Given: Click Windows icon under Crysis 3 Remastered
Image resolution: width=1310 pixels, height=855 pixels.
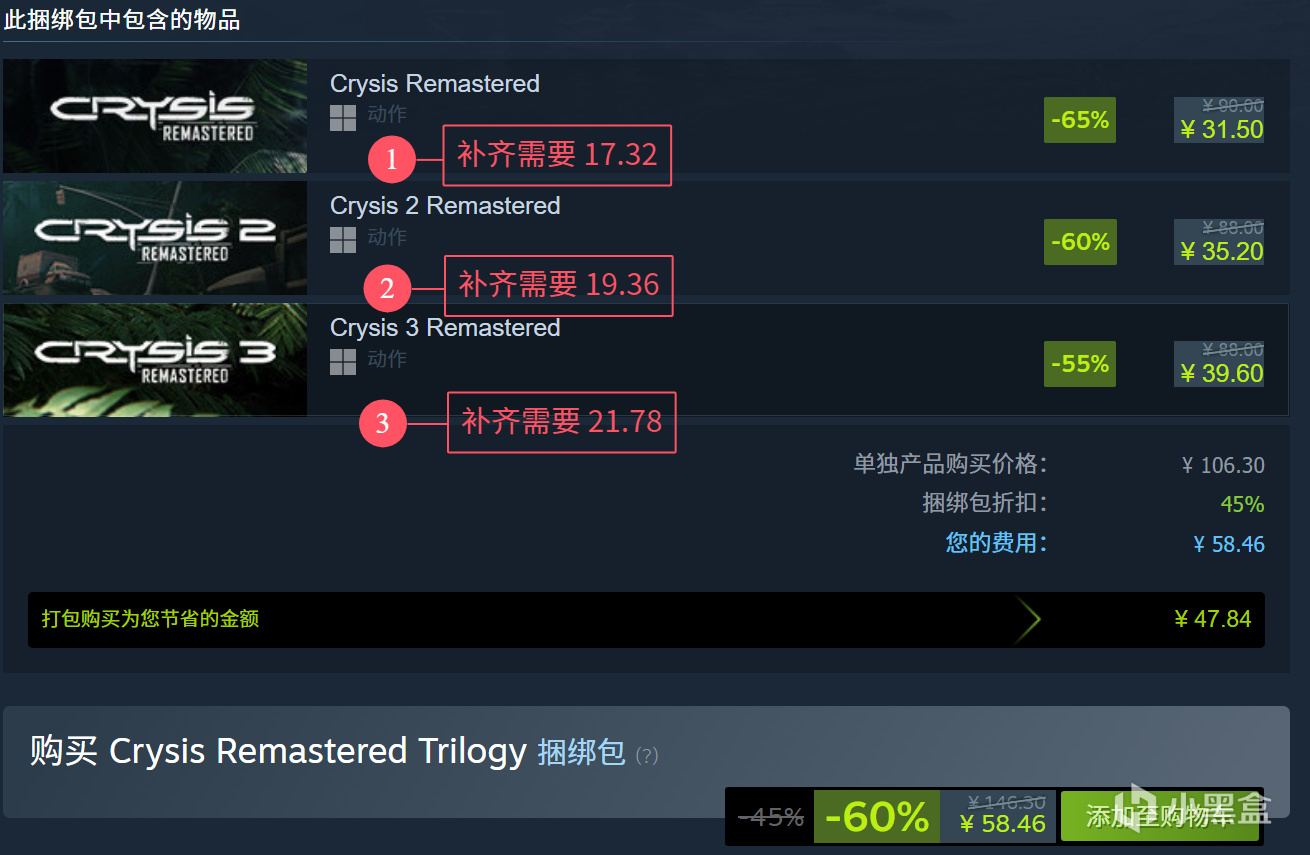Looking at the screenshot, I should tap(343, 362).
